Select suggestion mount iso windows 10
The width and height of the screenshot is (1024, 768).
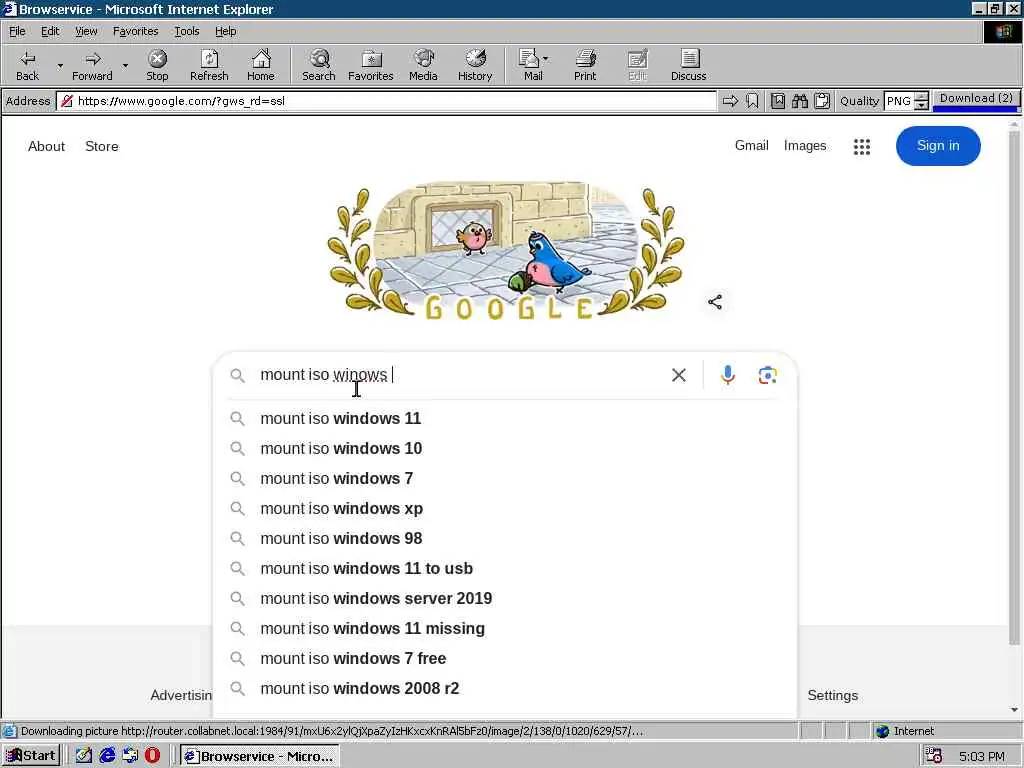[x=505, y=449]
